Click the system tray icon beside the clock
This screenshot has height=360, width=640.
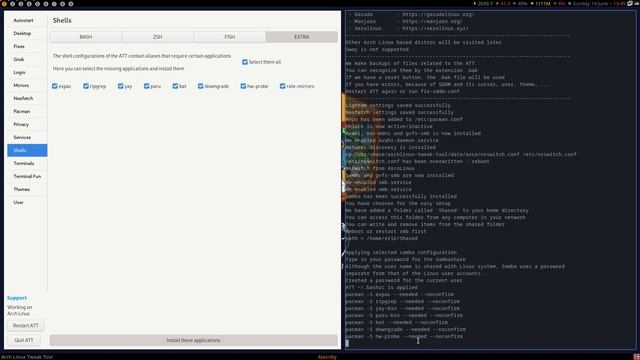tap(630, 4)
